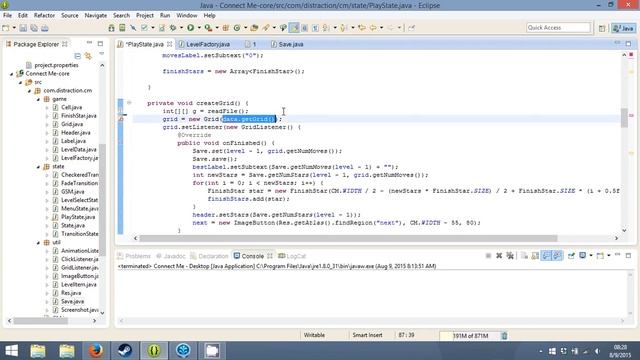The width and height of the screenshot is (640, 360).
Task: Switch to the LevelFactory.java editor tab
Action: coord(204,44)
